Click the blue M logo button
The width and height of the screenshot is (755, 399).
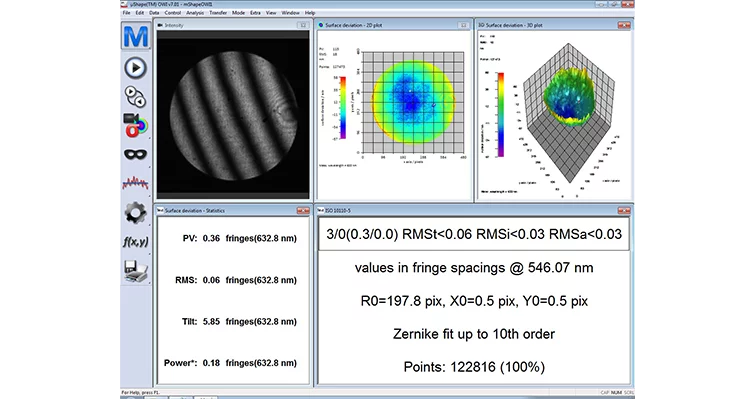click(x=136, y=36)
